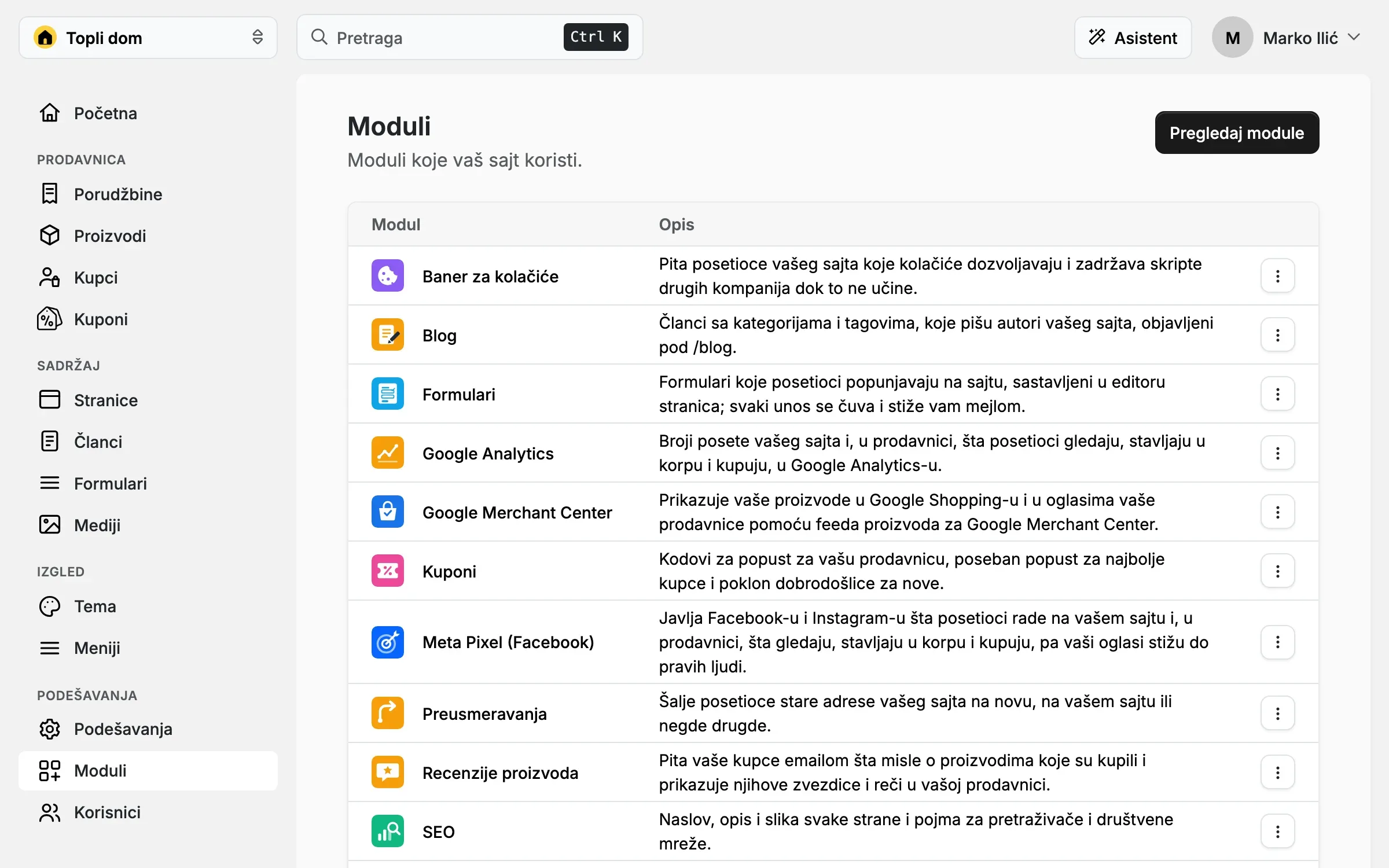Expand the Marko Ilić account chevron

click(1354, 38)
